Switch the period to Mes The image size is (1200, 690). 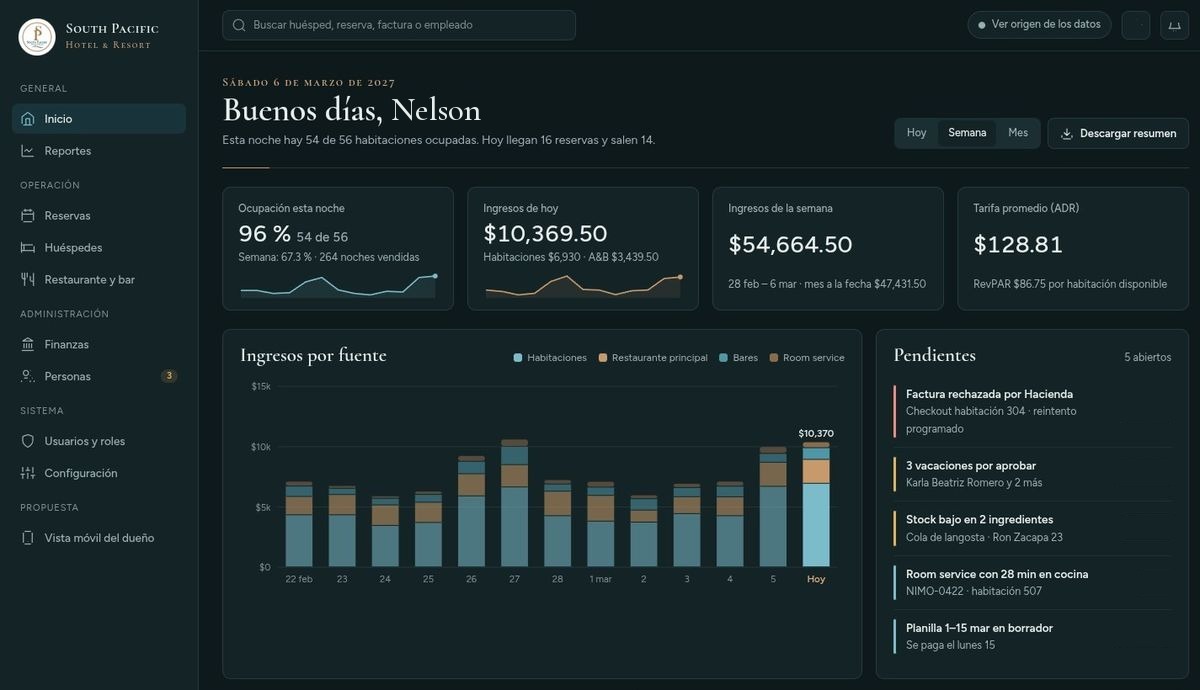coord(1018,133)
